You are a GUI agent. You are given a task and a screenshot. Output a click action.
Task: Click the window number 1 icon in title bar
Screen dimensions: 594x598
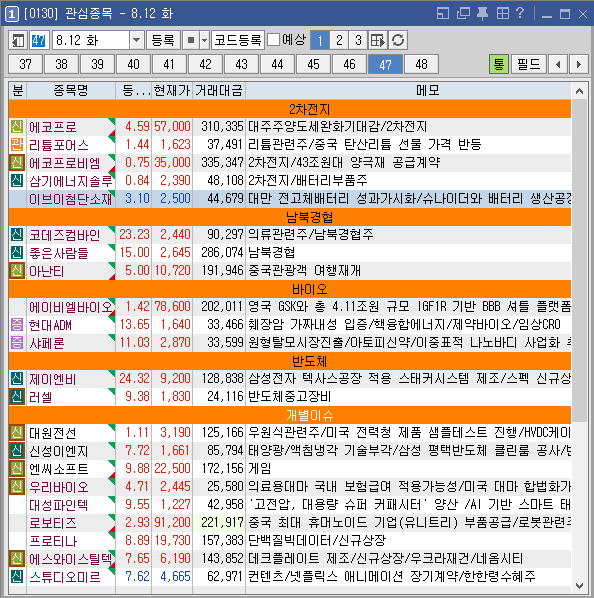click(12, 14)
